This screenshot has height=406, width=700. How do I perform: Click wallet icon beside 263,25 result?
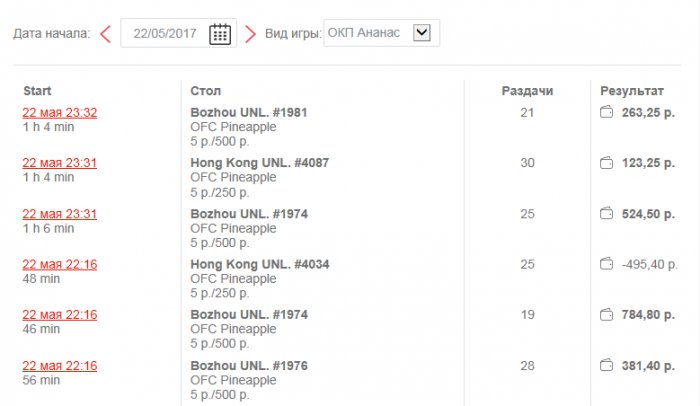[605, 113]
